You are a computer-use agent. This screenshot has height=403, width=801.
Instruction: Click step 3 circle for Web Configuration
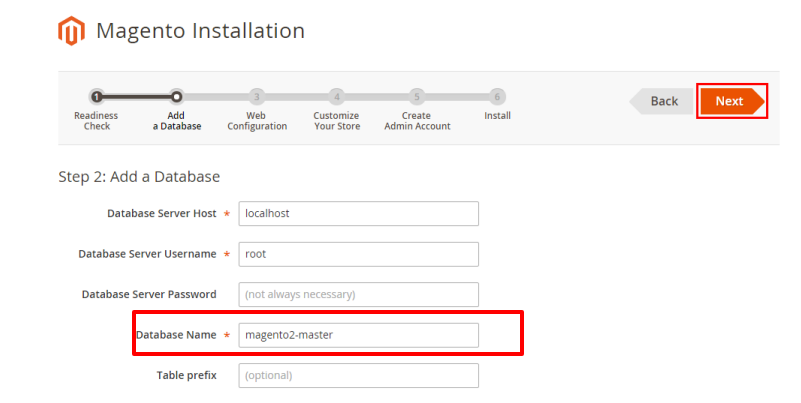tap(257, 97)
